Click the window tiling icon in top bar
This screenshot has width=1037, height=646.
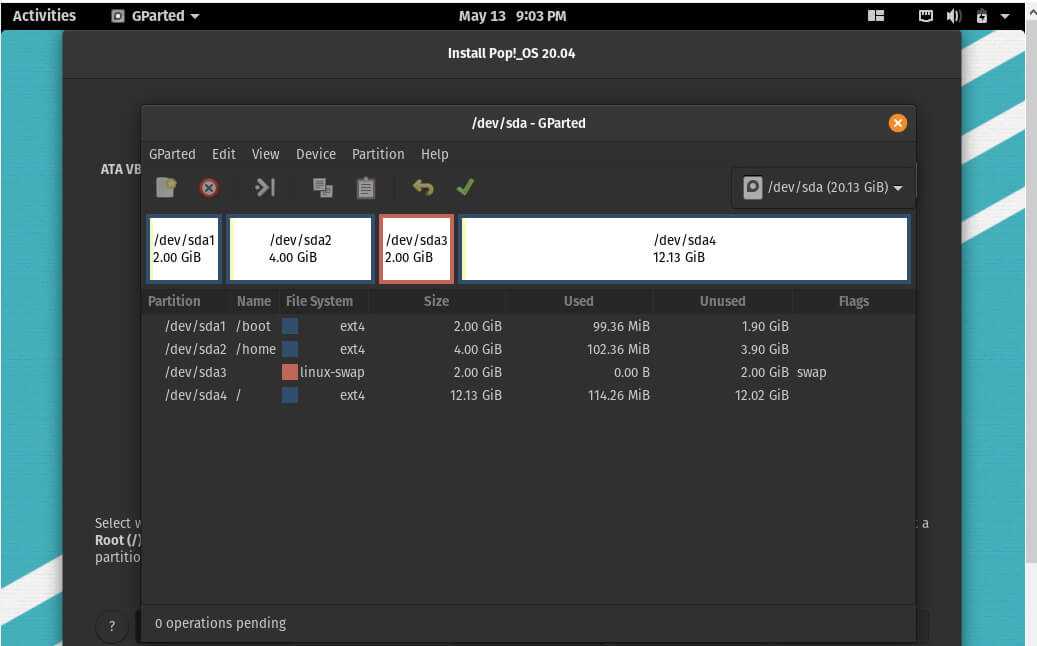pos(876,16)
